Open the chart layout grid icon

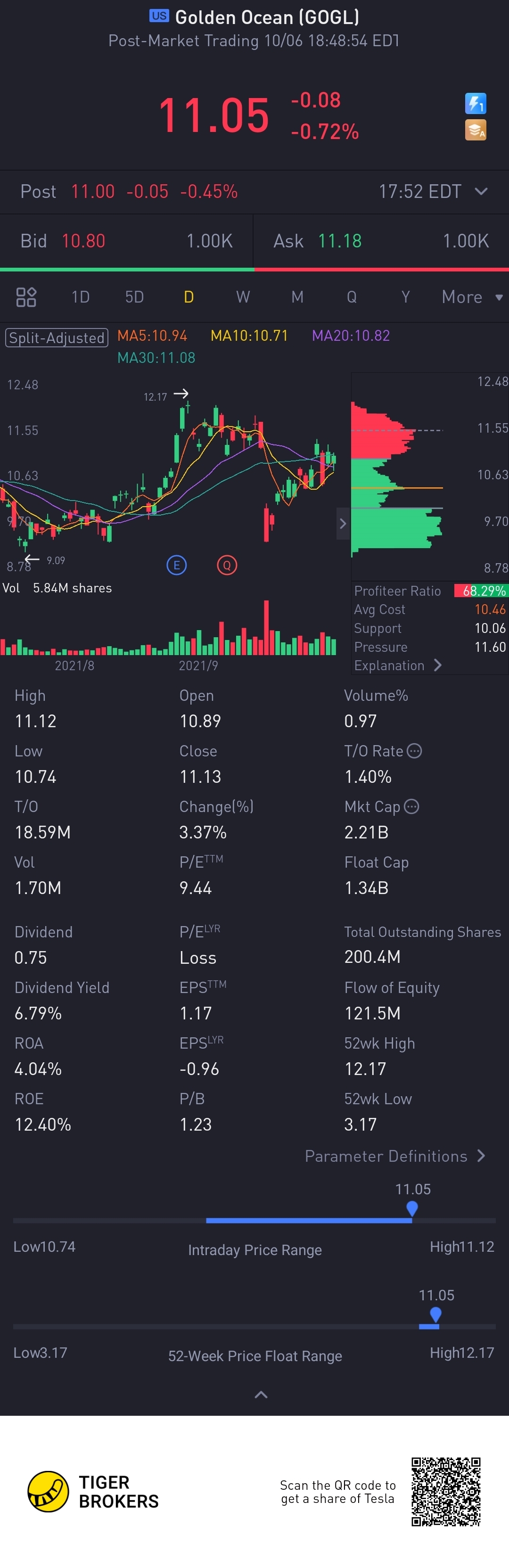tap(26, 297)
